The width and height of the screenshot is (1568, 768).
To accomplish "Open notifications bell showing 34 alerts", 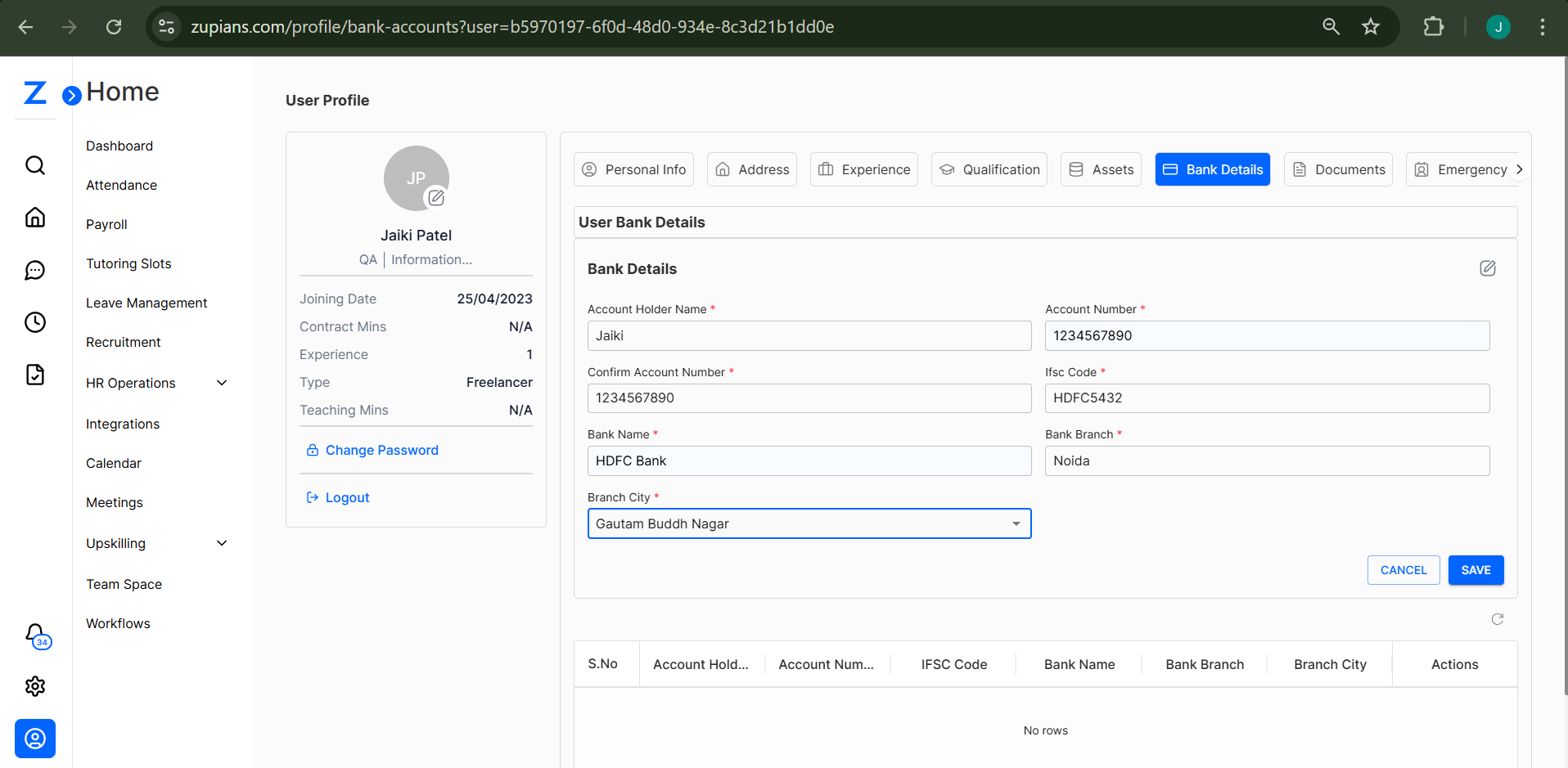I will click(35, 636).
